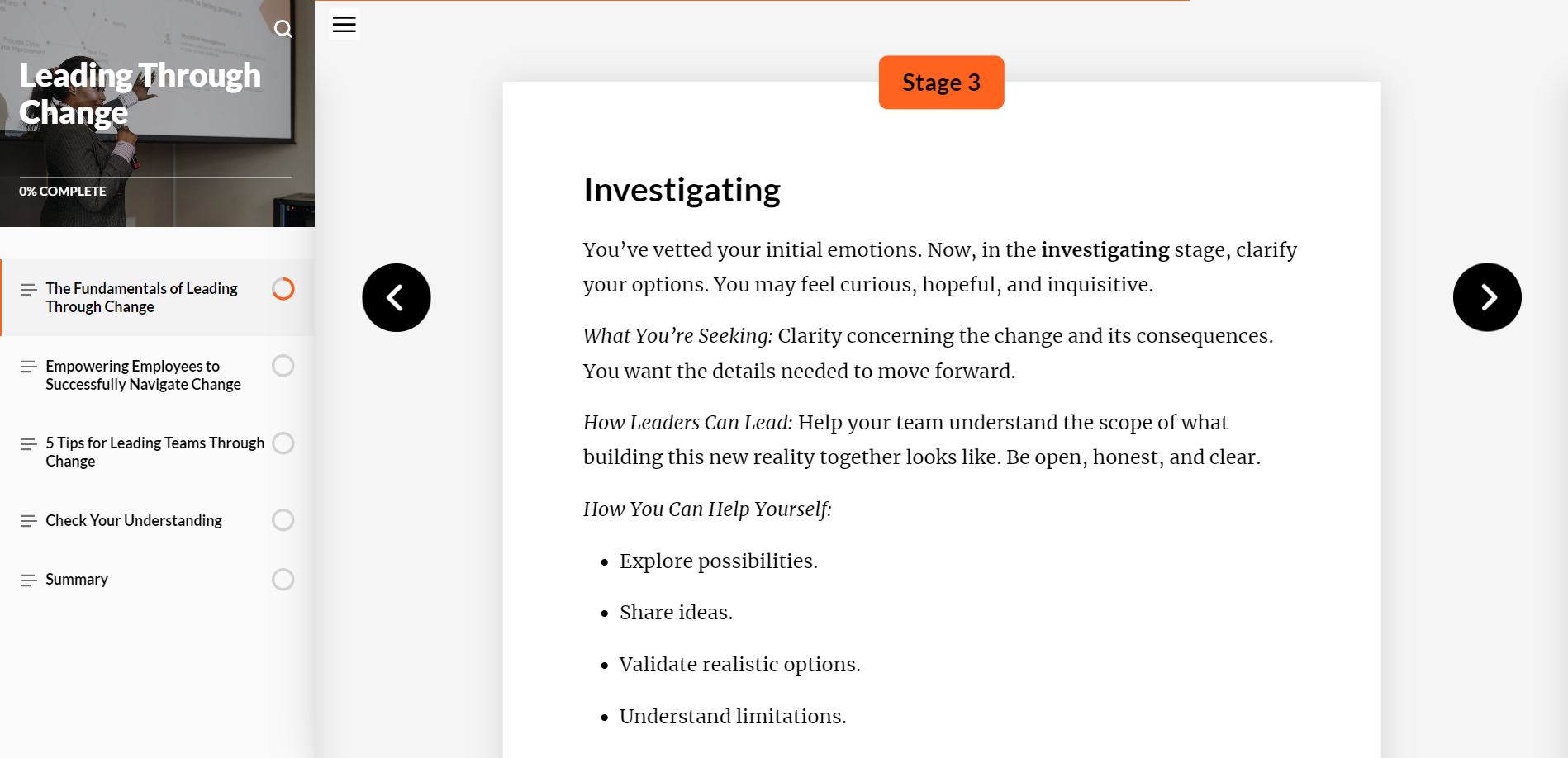Click the lines icon beside Check Your Understanding
Viewport: 1568px width, 758px height.
[29, 521]
